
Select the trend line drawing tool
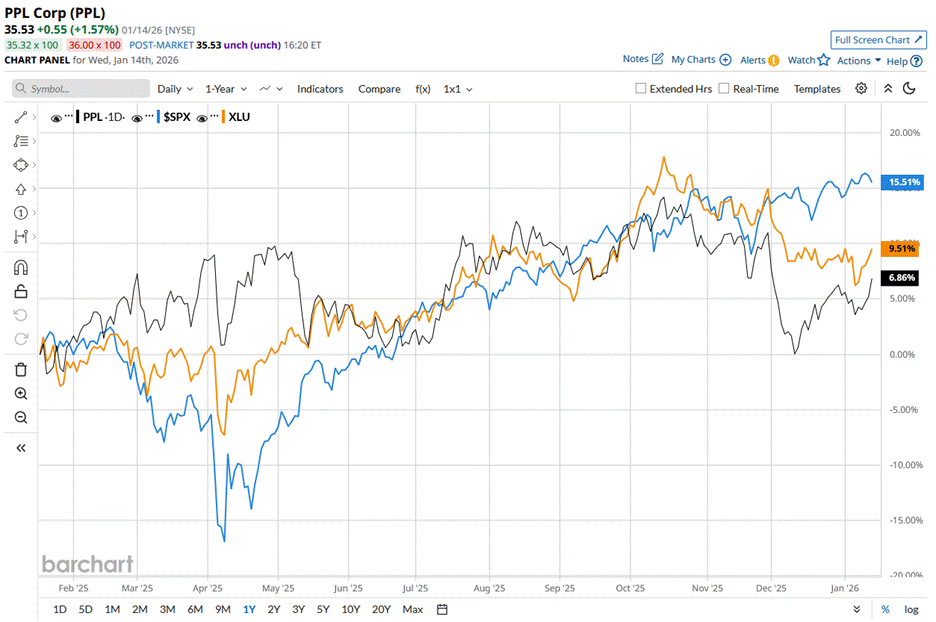(x=21, y=118)
